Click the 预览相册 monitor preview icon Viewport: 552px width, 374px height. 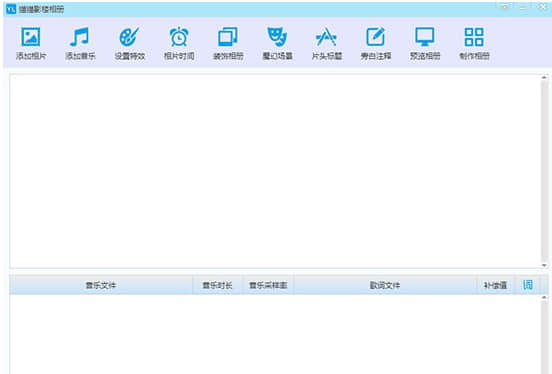[425, 37]
